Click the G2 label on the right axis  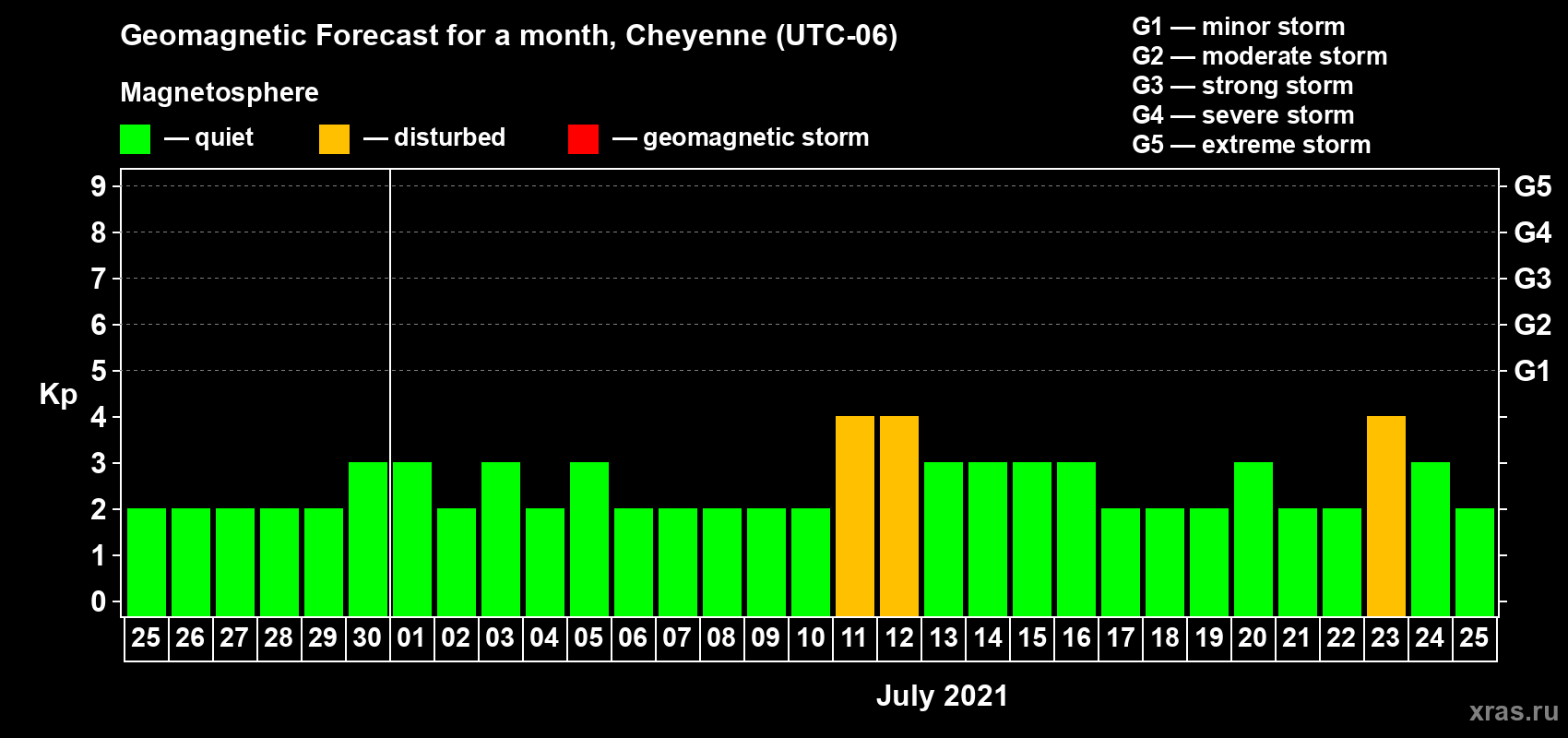pyautogui.click(x=1533, y=325)
